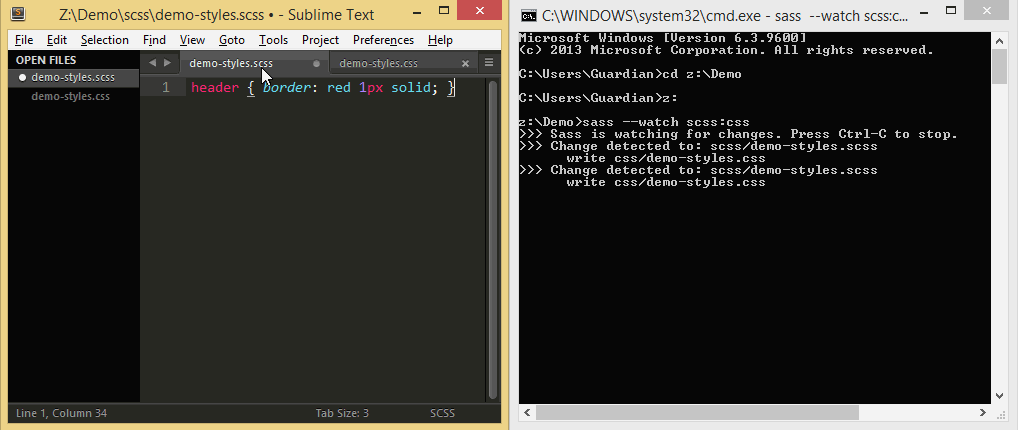
Task: Click the cmd horizontal scrollbar thumb
Action: tap(697, 412)
